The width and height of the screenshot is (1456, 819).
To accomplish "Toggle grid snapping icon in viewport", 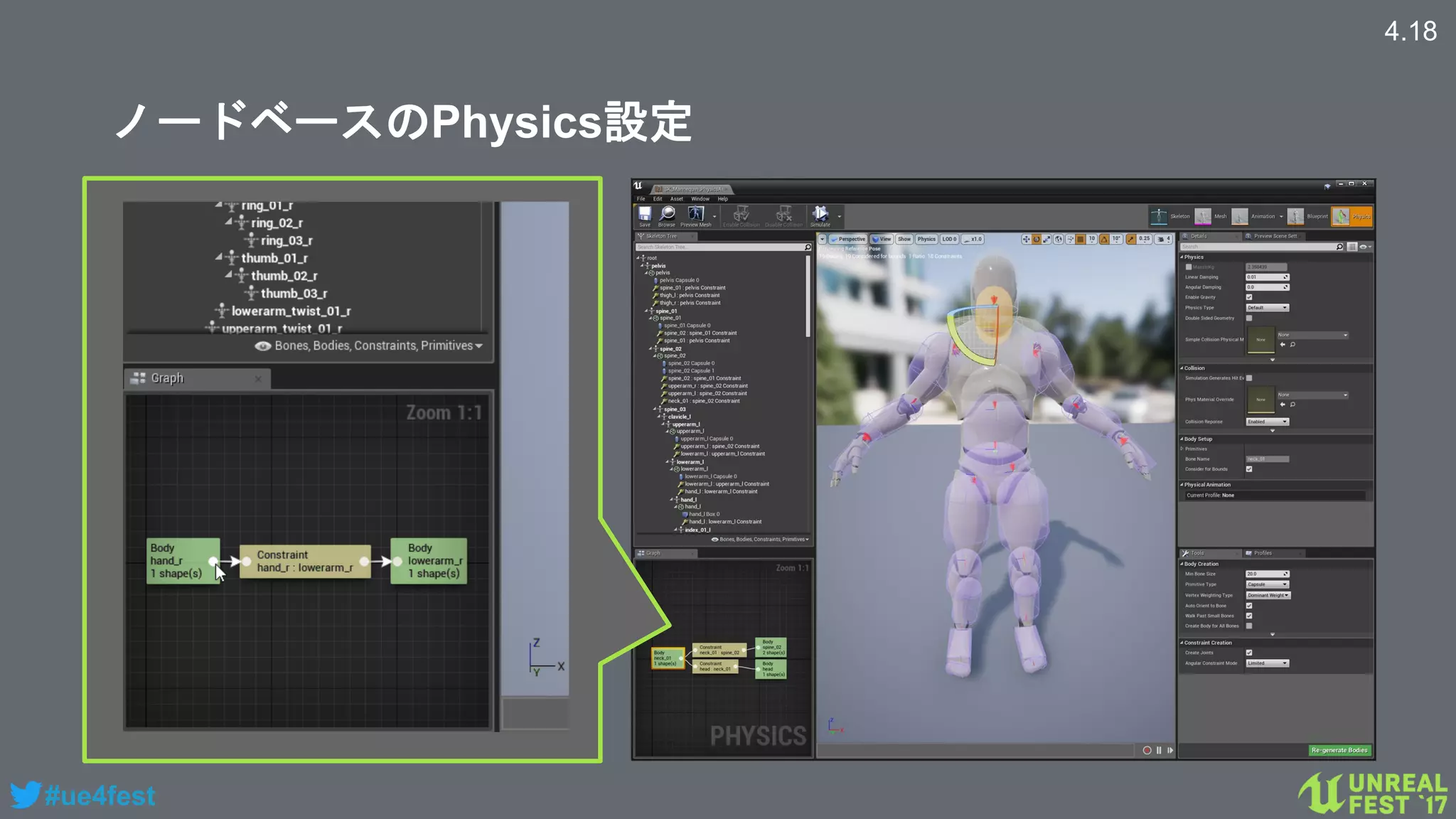I will (1081, 240).
